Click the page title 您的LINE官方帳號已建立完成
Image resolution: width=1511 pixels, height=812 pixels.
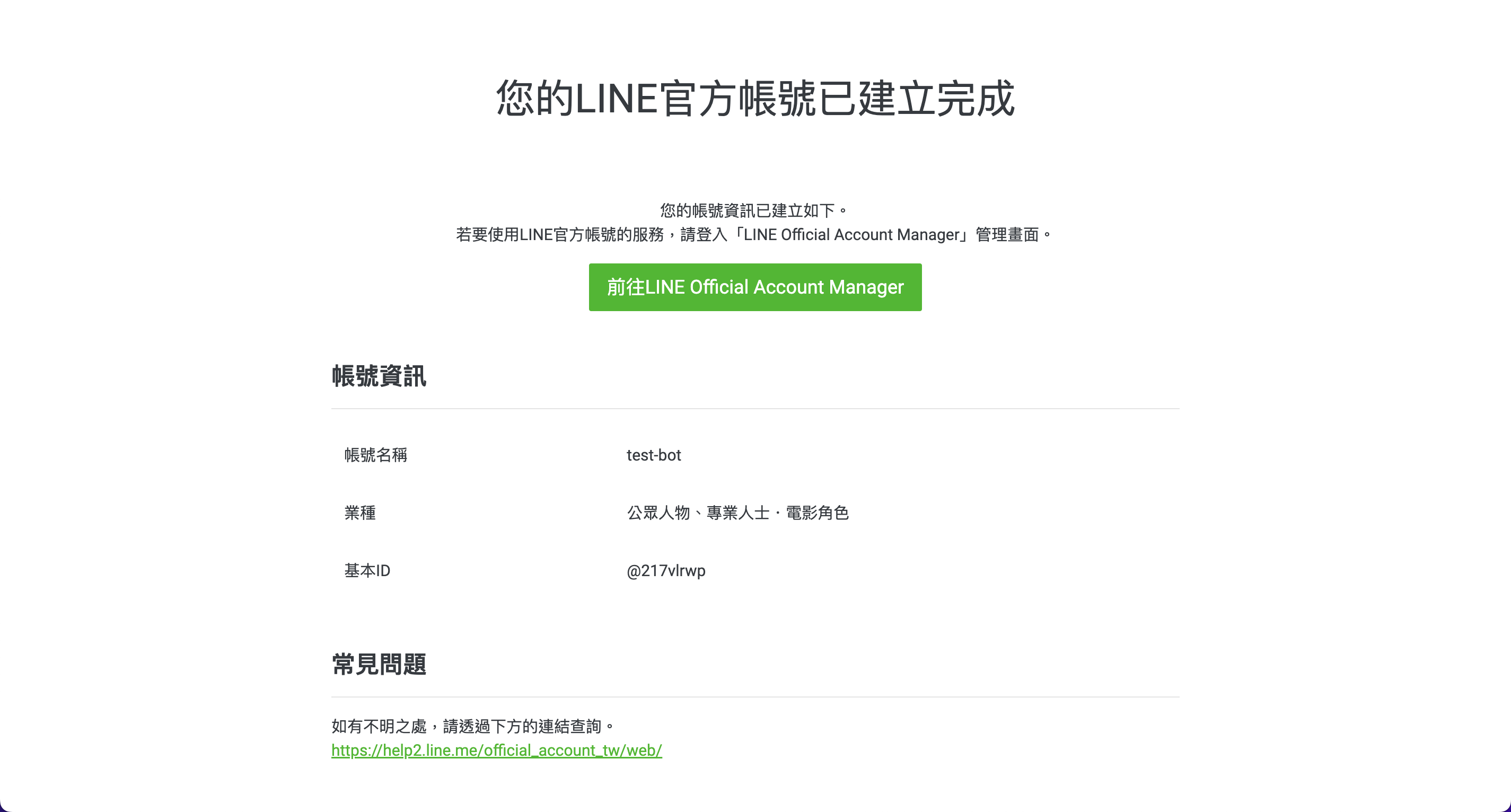(x=755, y=98)
